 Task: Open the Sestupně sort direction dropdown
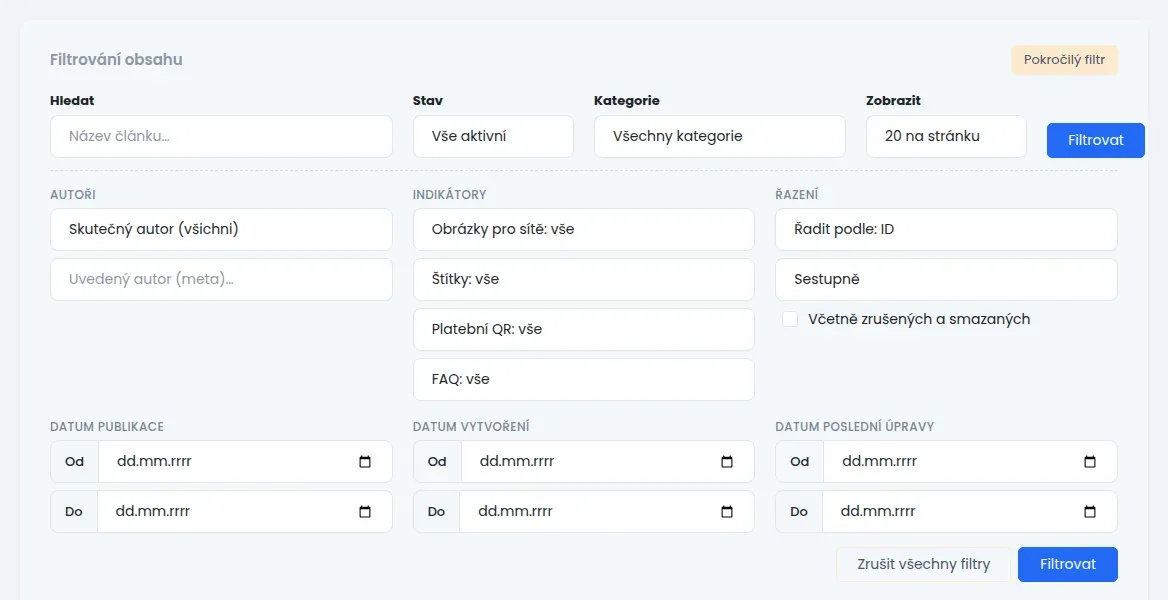[946, 280]
